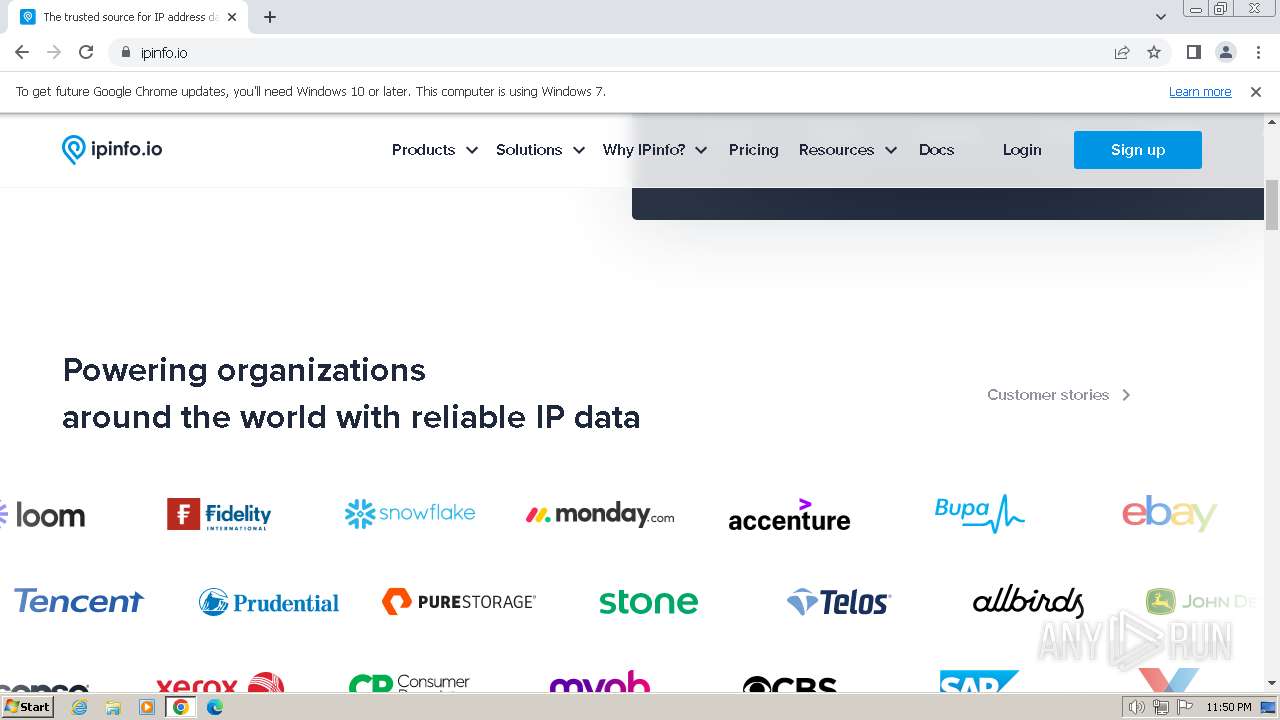Click the allbirds logo
Viewport: 1280px width, 720px height.
pyautogui.click(x=1028, y=602)
